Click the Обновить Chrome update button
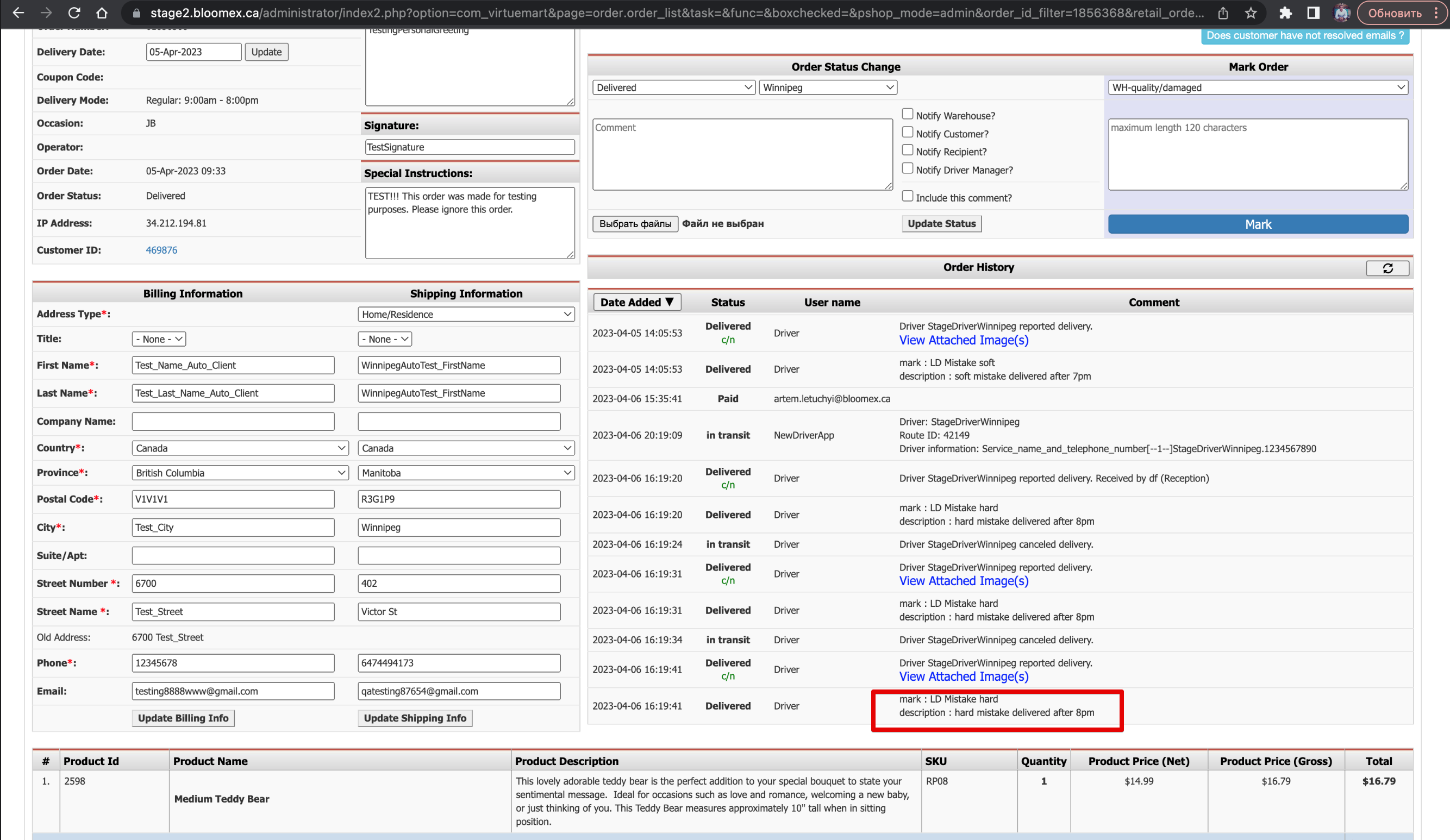Viewport: 1450px width, 840px height. (x=1395, y=12)
